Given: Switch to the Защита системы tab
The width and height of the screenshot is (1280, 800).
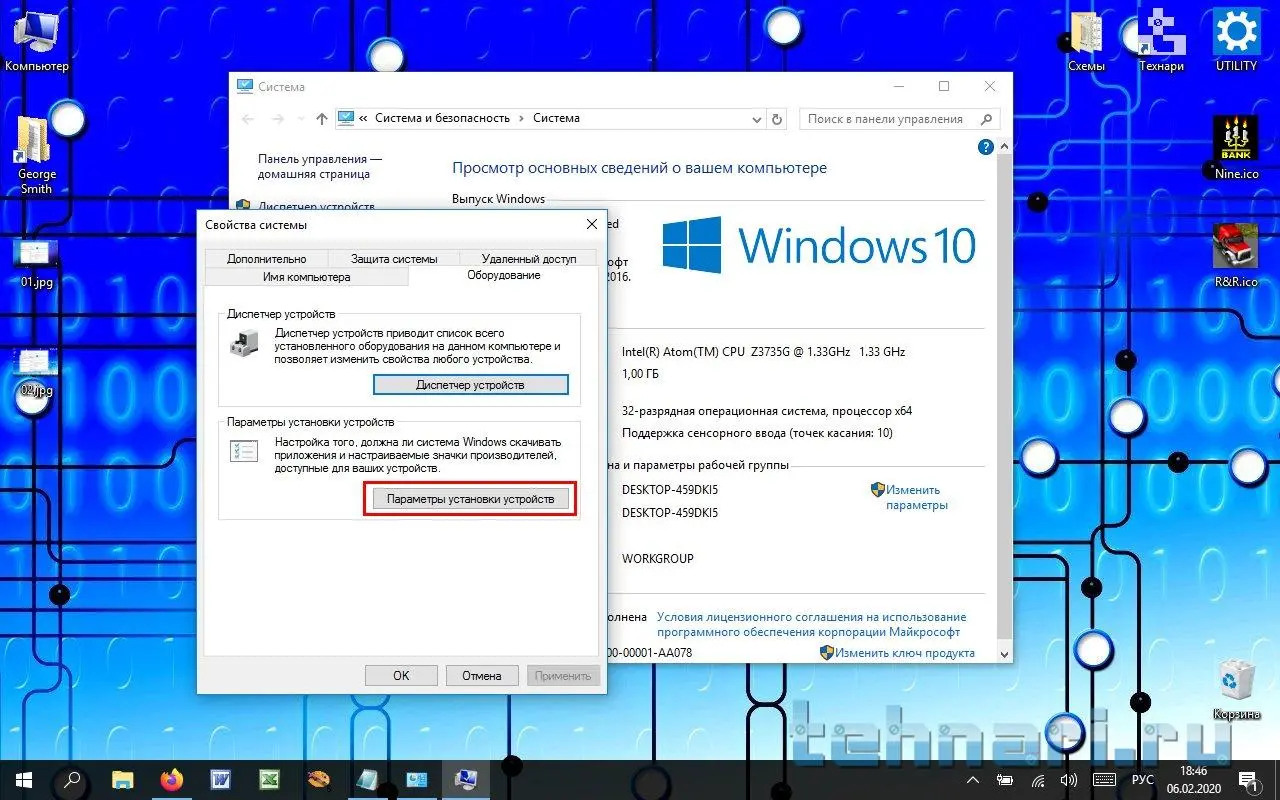Looking at the screenshot, I should coord(394,259).
